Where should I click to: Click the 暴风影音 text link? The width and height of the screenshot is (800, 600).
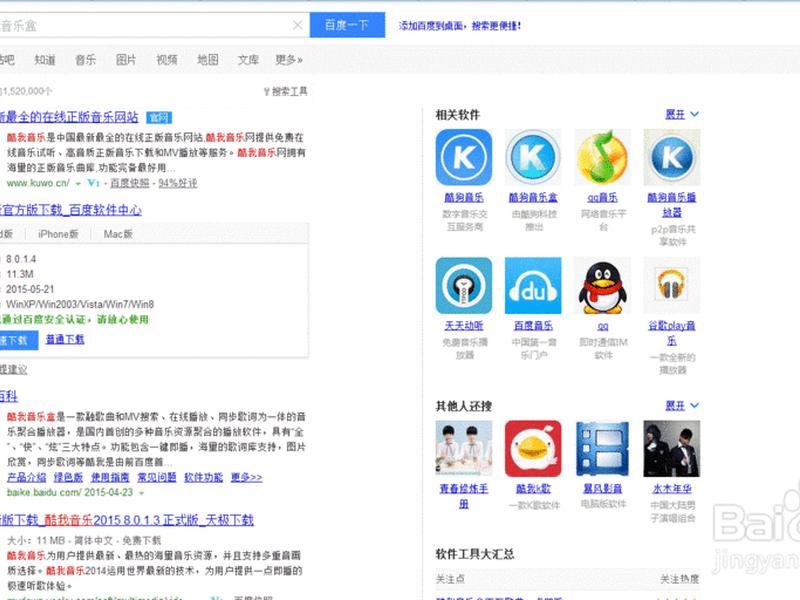602,489
